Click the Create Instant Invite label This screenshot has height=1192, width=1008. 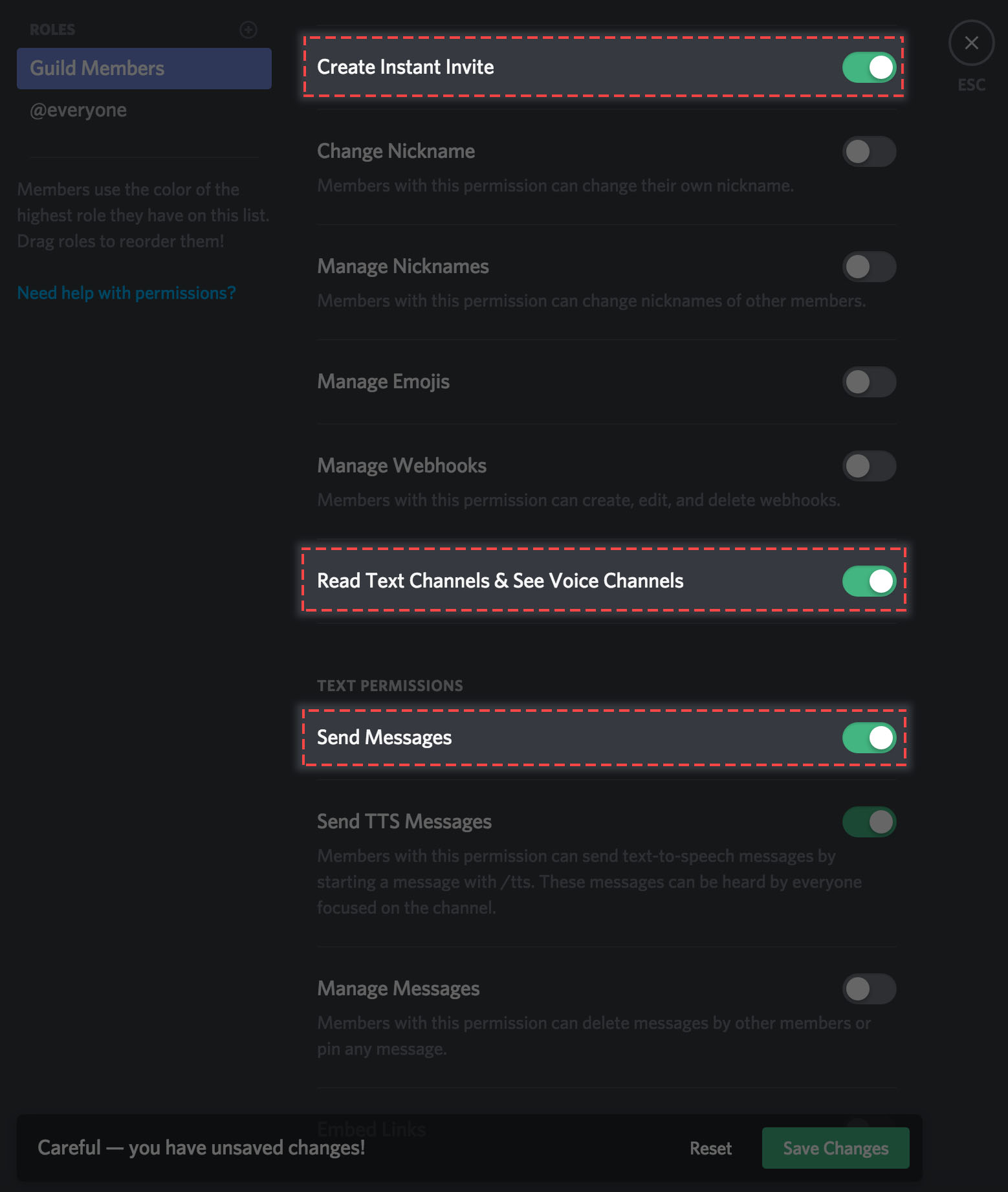[x=406, y=67]
